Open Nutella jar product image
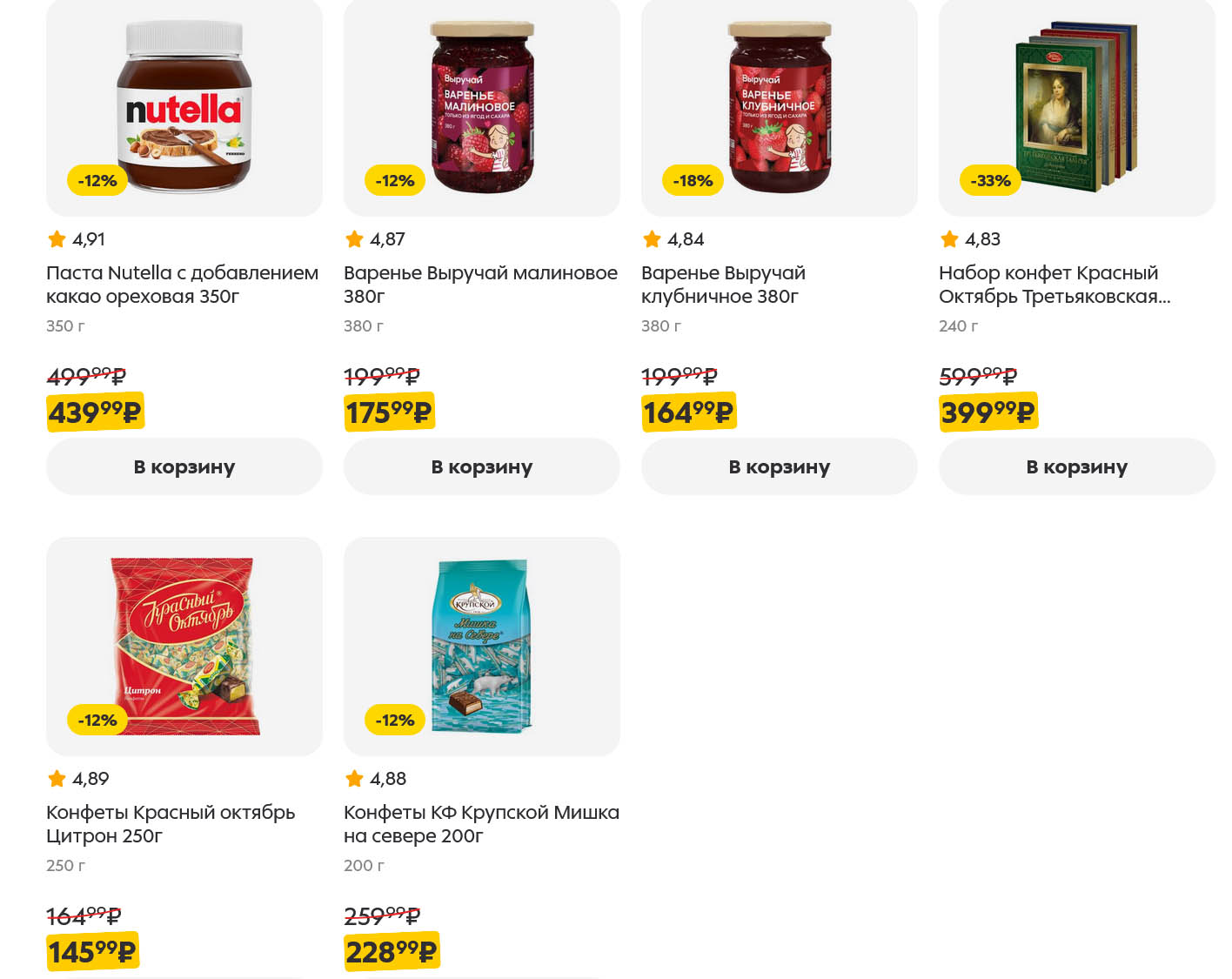 [x=184, y=104]
